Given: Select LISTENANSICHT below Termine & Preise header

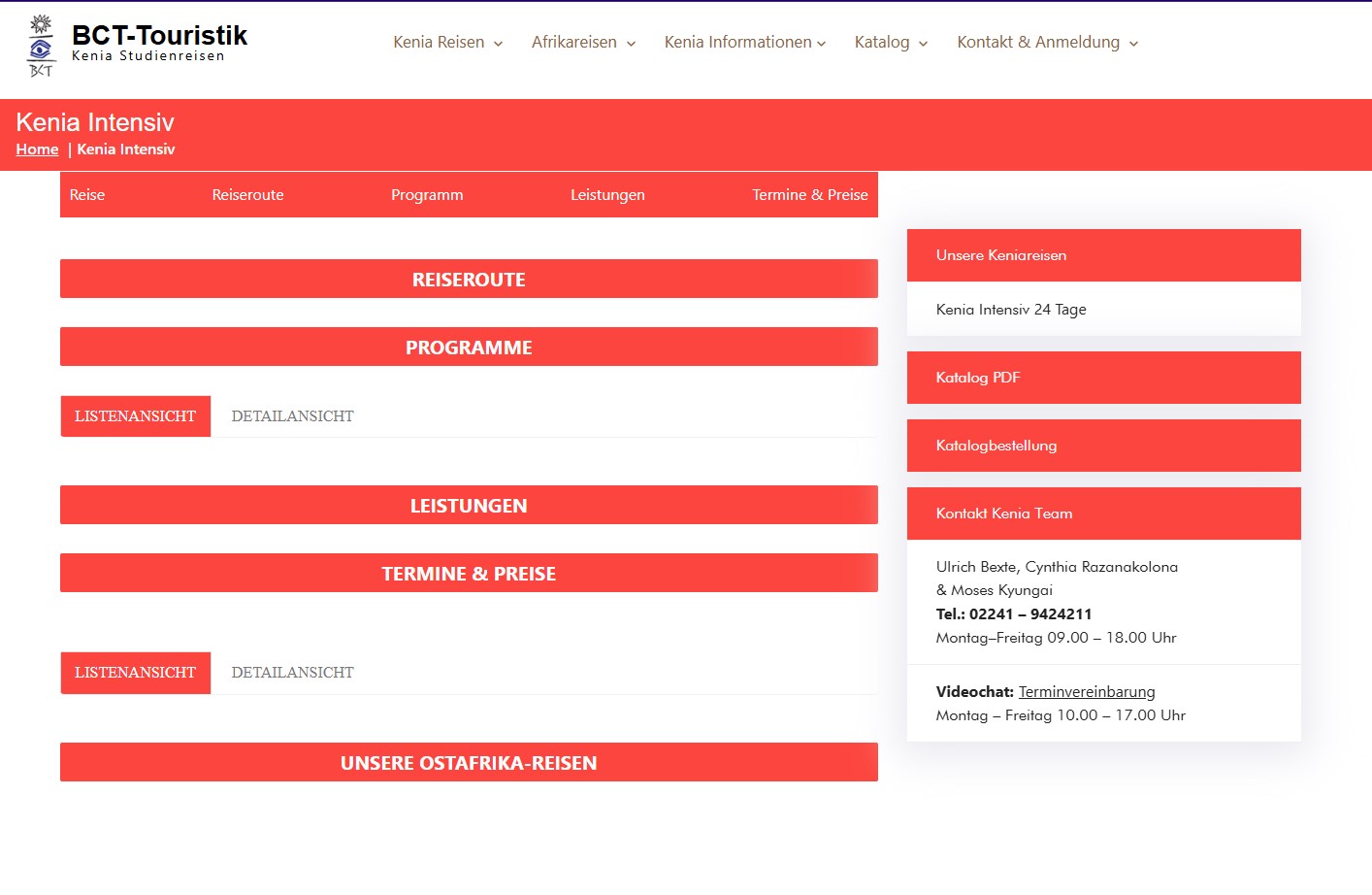Looking at the screenshot, I should click(x=136, y=673).
